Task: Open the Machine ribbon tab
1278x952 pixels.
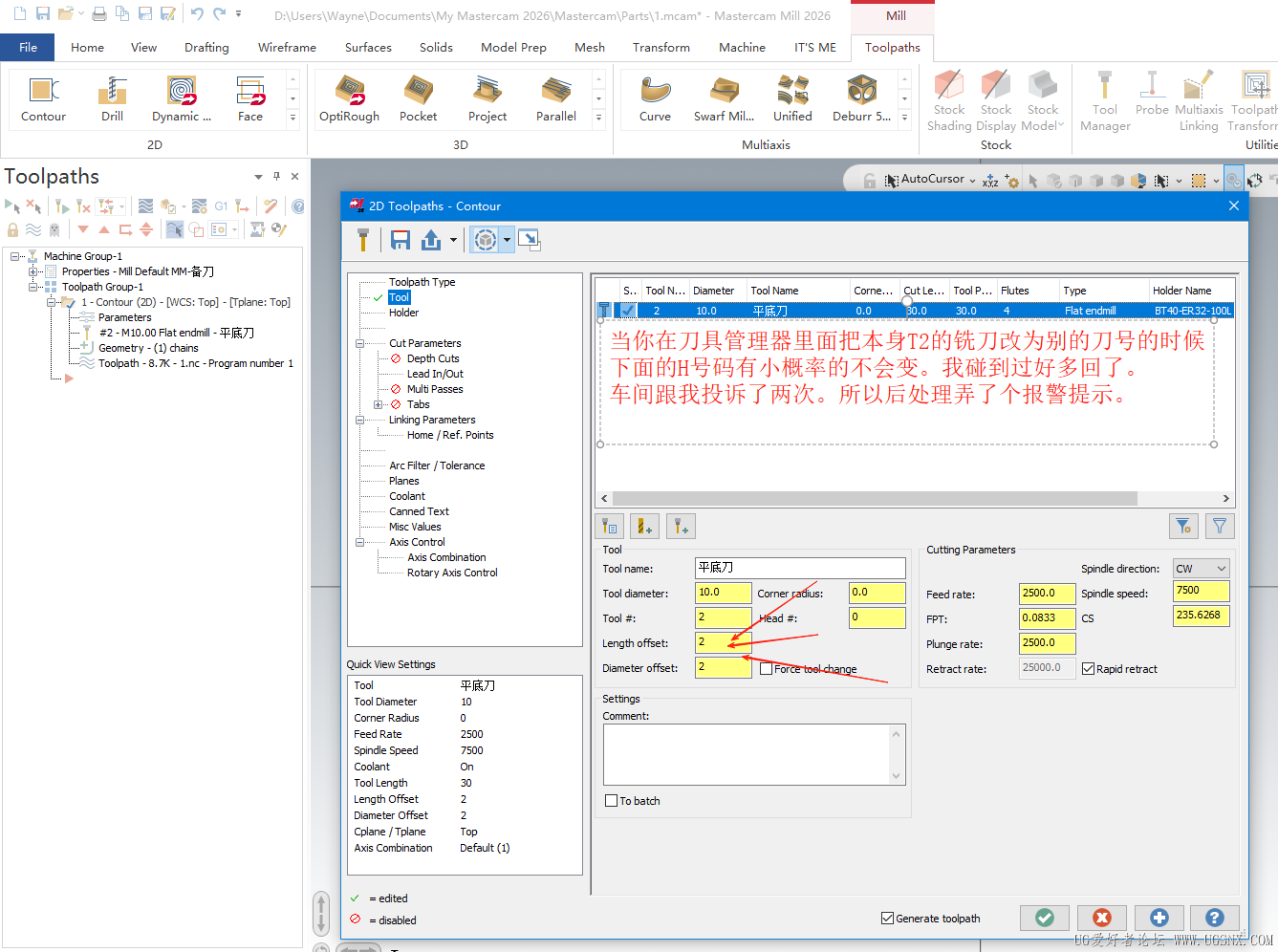Action: click(742, 47)
